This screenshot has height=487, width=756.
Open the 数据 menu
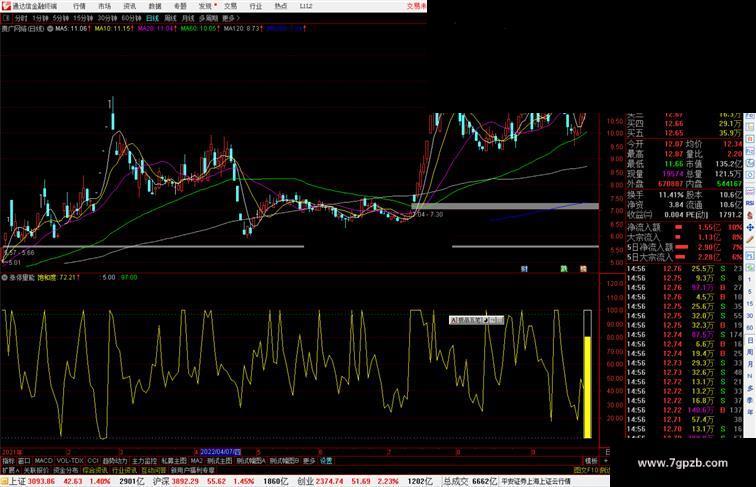155,6
